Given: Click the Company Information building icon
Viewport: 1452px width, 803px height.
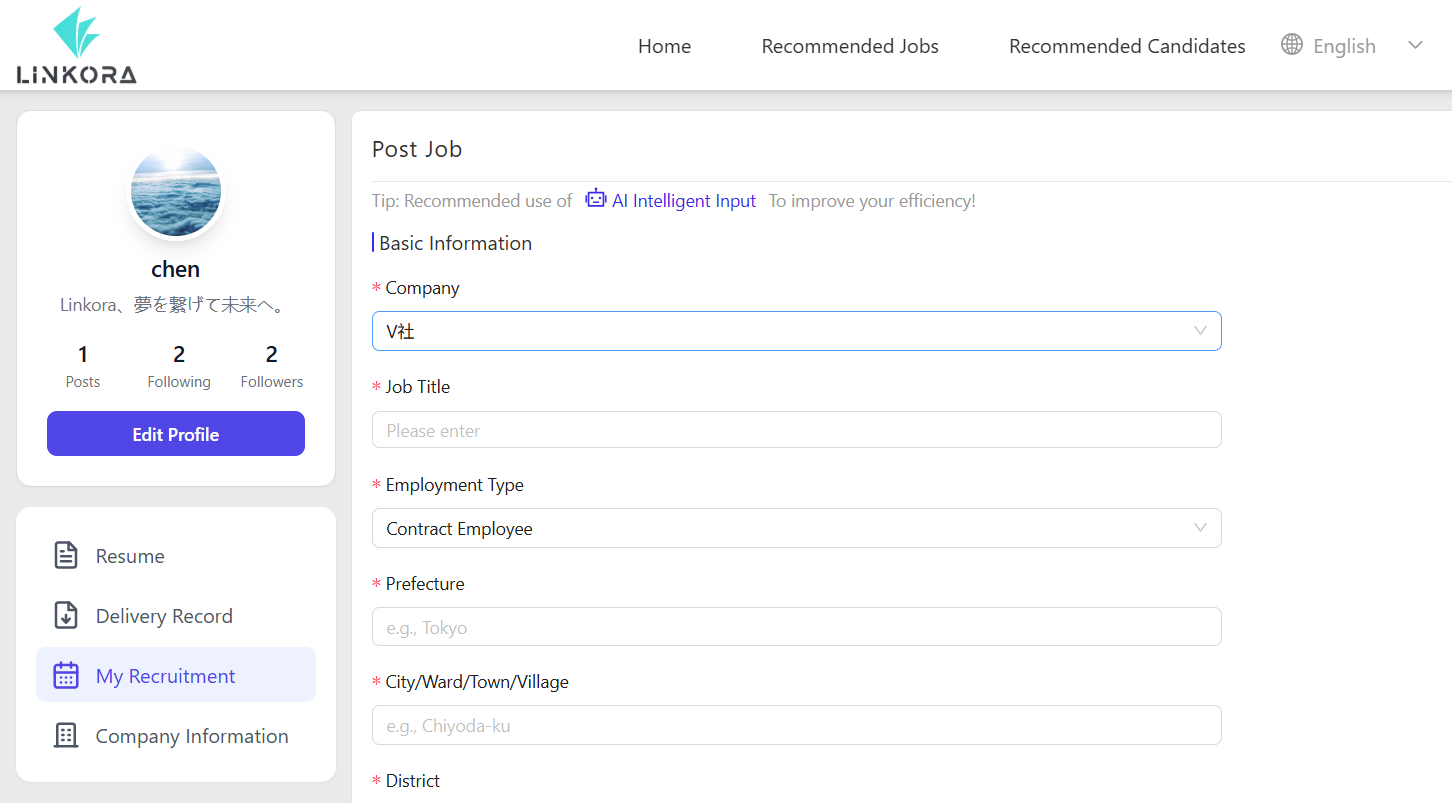Looking at the screenshot, I should [66, 736].
